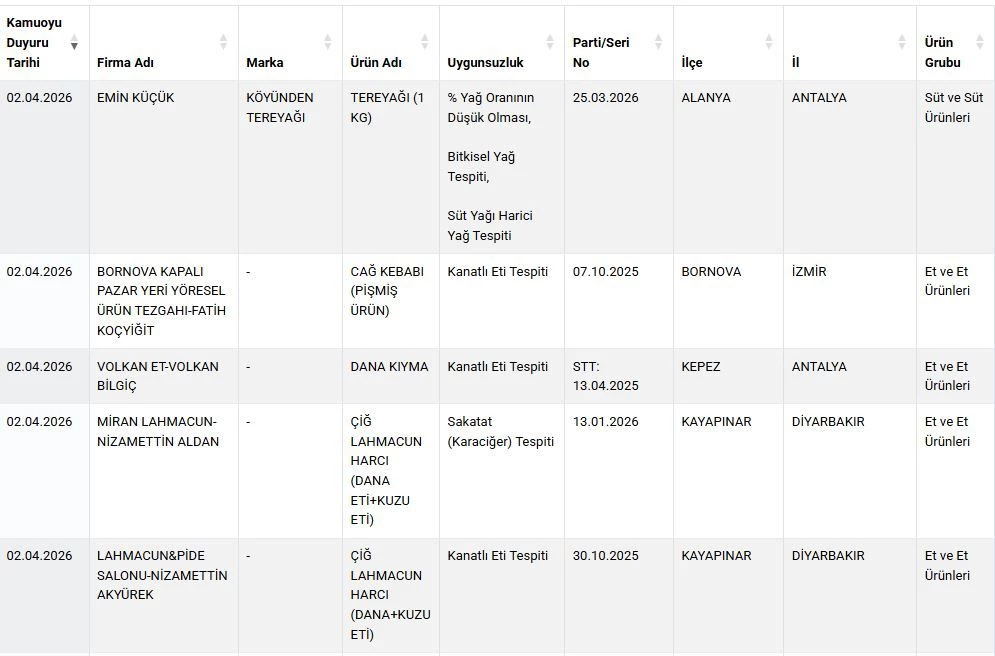Select Süt ve Süt Ürünleri group cell
The image size is (995, 656).
[x=953, y=108]
